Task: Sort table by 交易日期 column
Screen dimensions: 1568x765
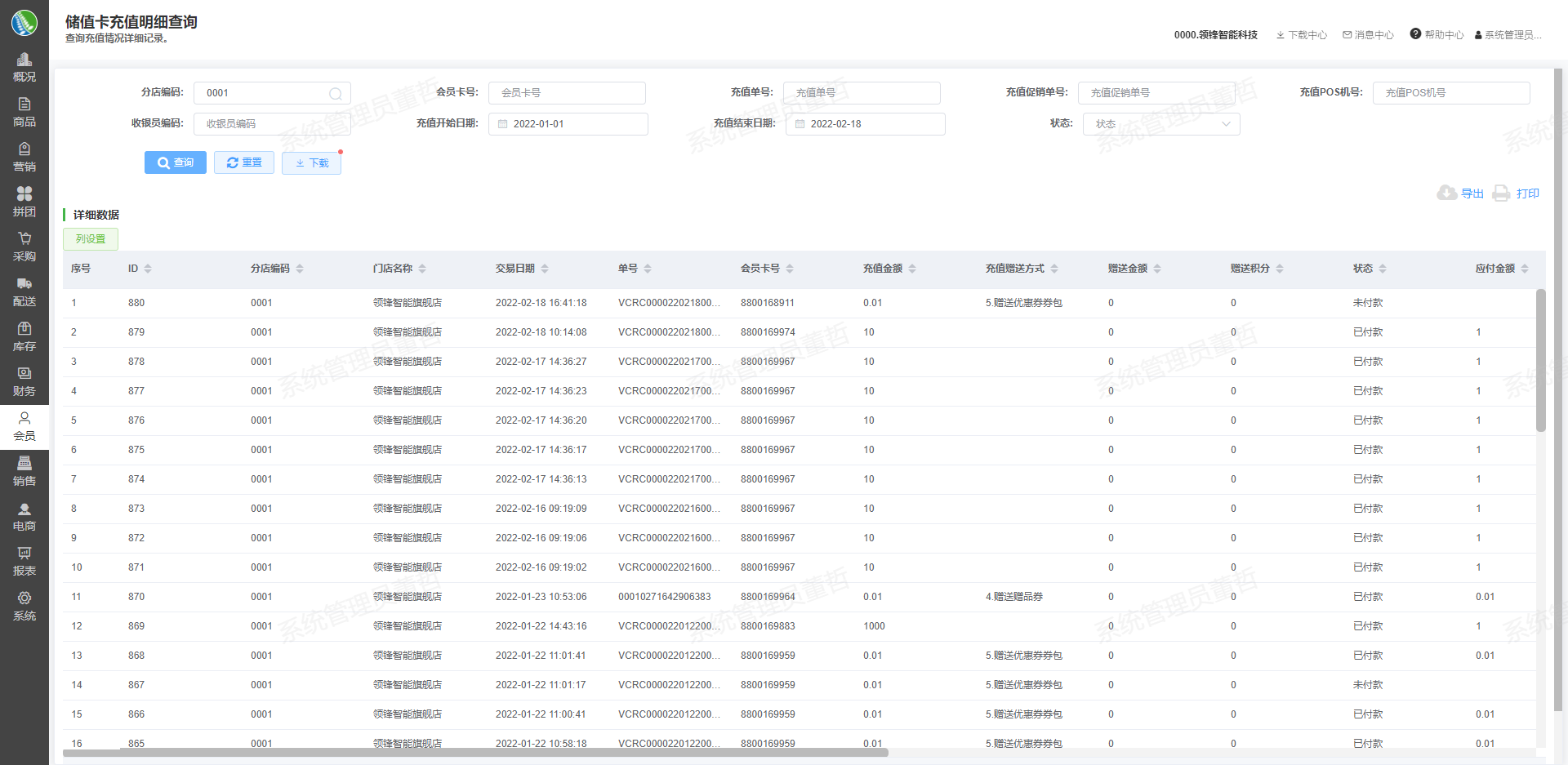Action: click(x=545, y=269)
